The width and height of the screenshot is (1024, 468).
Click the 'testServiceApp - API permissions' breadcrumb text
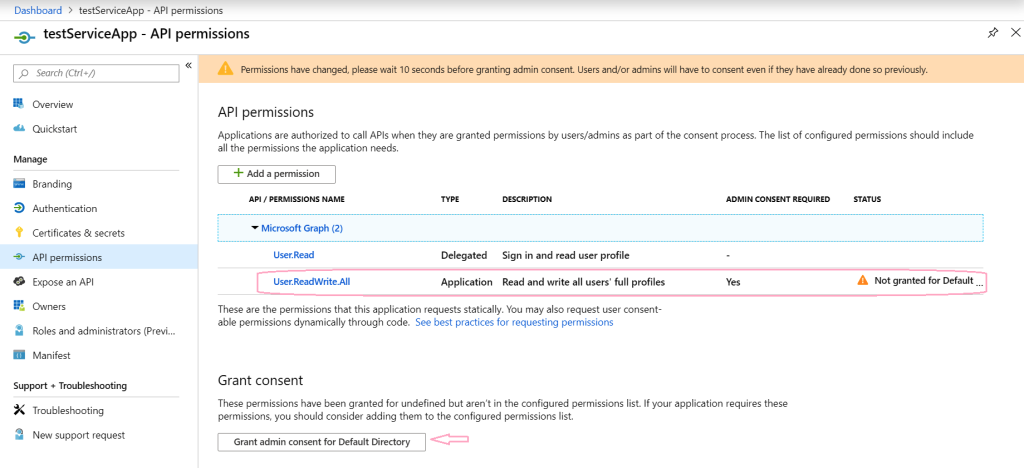point(150,10)
